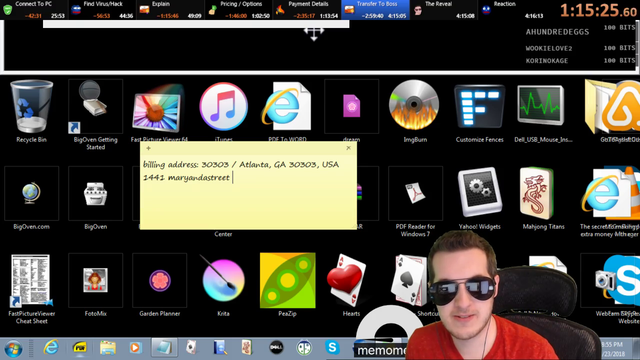This screenshot has width=640, height=360.
Task: Open Skype from the taskbar
Action: pyautogui.click(x=333, y=348)
